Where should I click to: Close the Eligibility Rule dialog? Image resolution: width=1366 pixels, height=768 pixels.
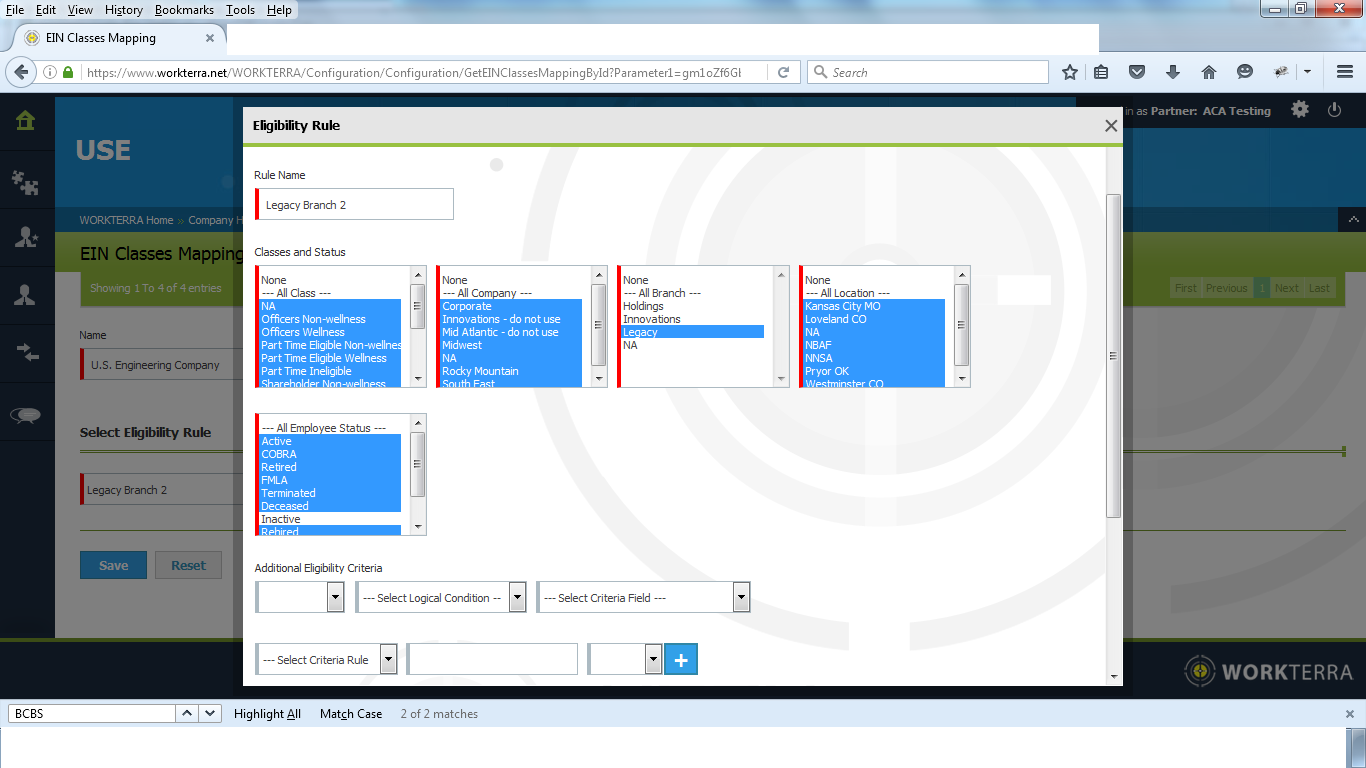click(x=1110, y=126)
